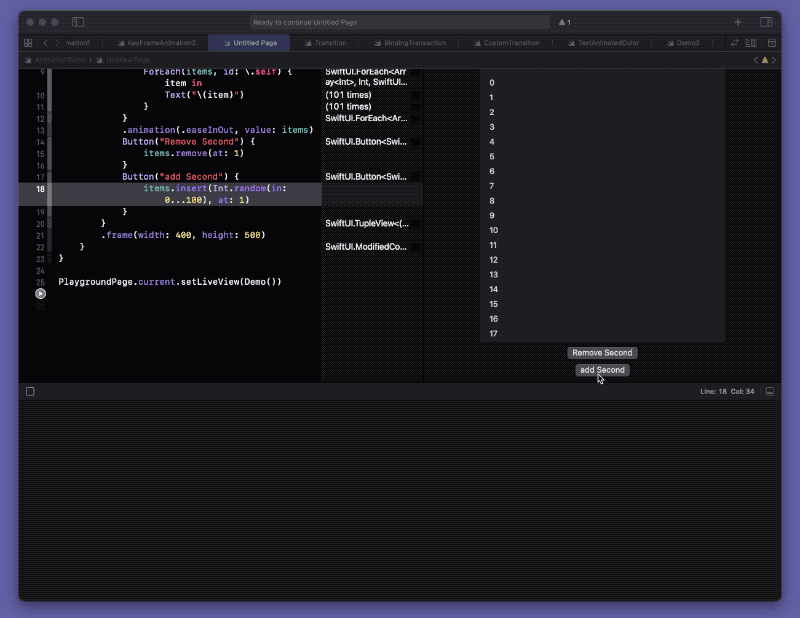Click the code review arrows icon
This screenshot has width=800, height=618.
pyautogui.click(x=735, y=44)
